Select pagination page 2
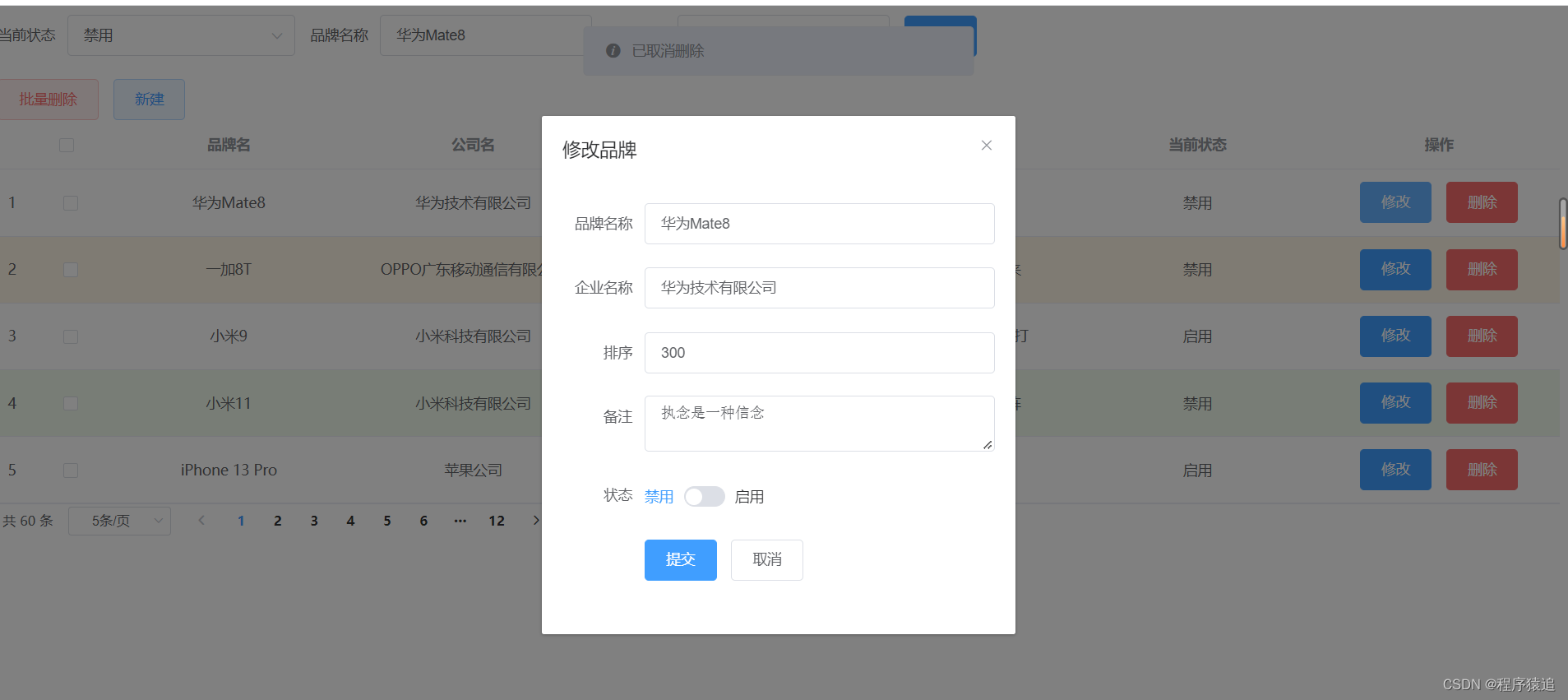Screen dimensions: 1568x700 (278, 521)
